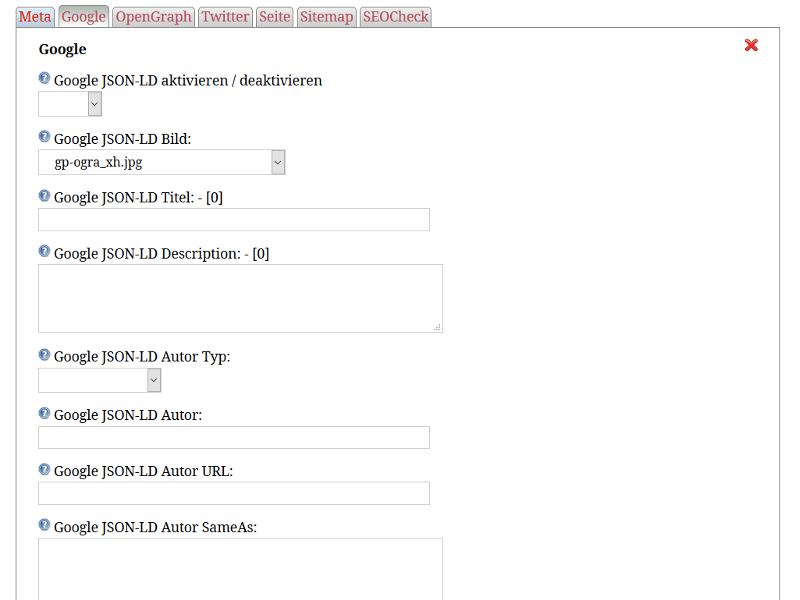
Task: Show help for Google JSON-LD Autor field
Action: 44,413
